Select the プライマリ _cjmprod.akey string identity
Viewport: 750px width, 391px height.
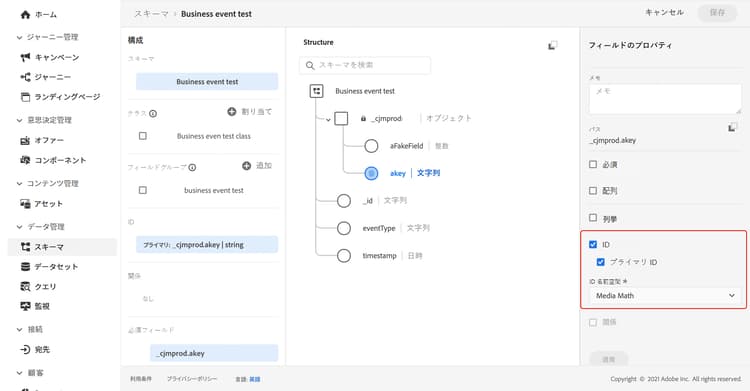click(207, 245)
